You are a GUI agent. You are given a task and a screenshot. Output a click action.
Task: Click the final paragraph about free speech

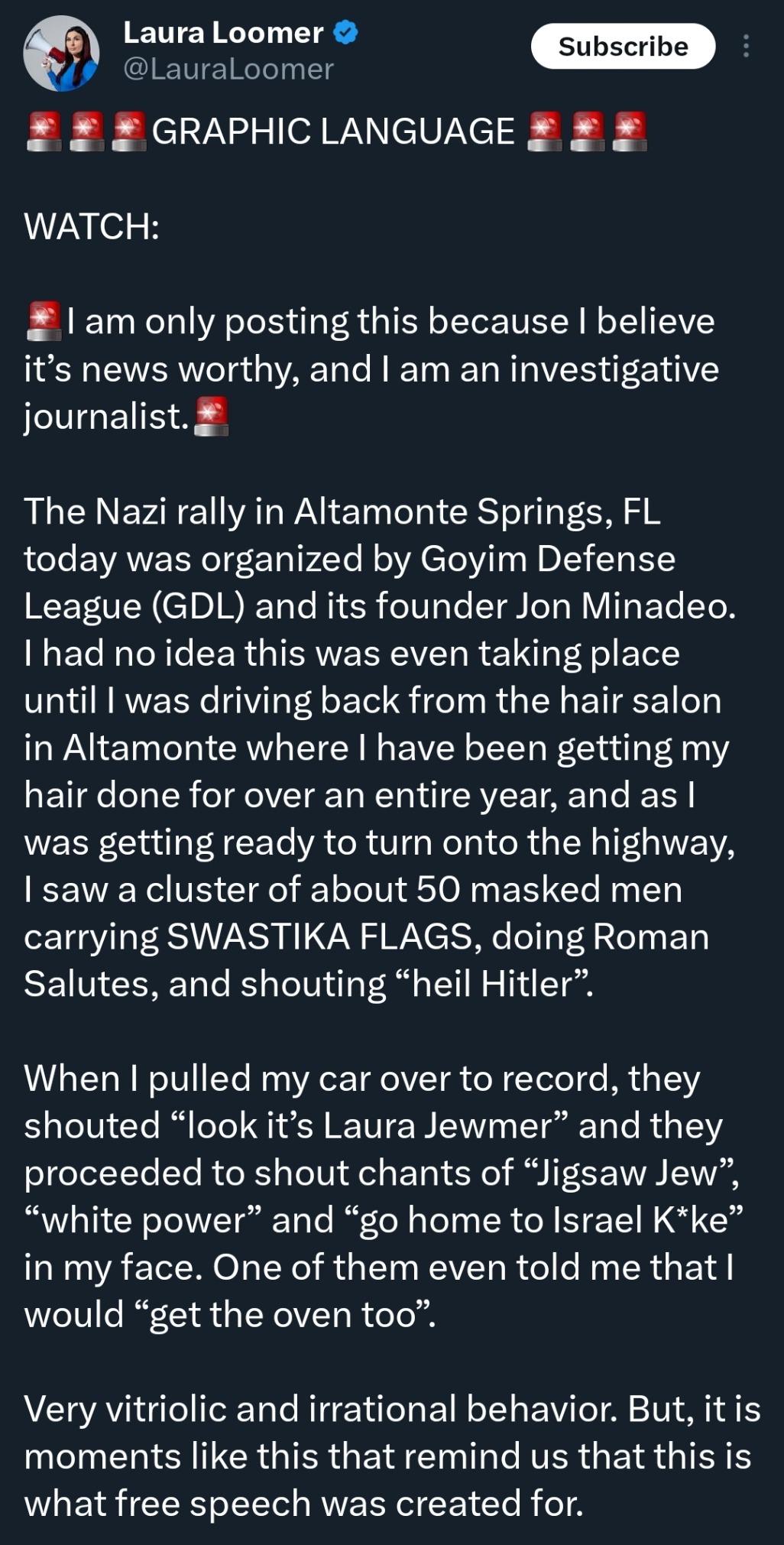(390, 1456)
